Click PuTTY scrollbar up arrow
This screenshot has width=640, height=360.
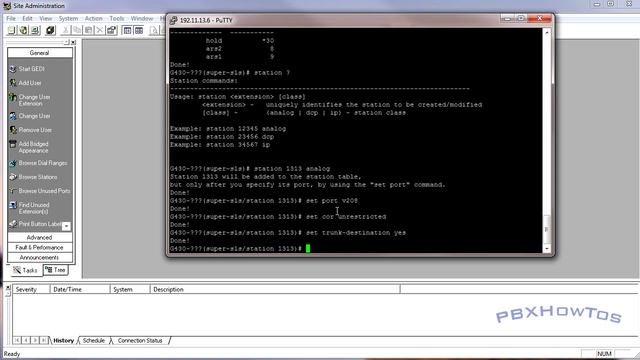click(547, 32)
